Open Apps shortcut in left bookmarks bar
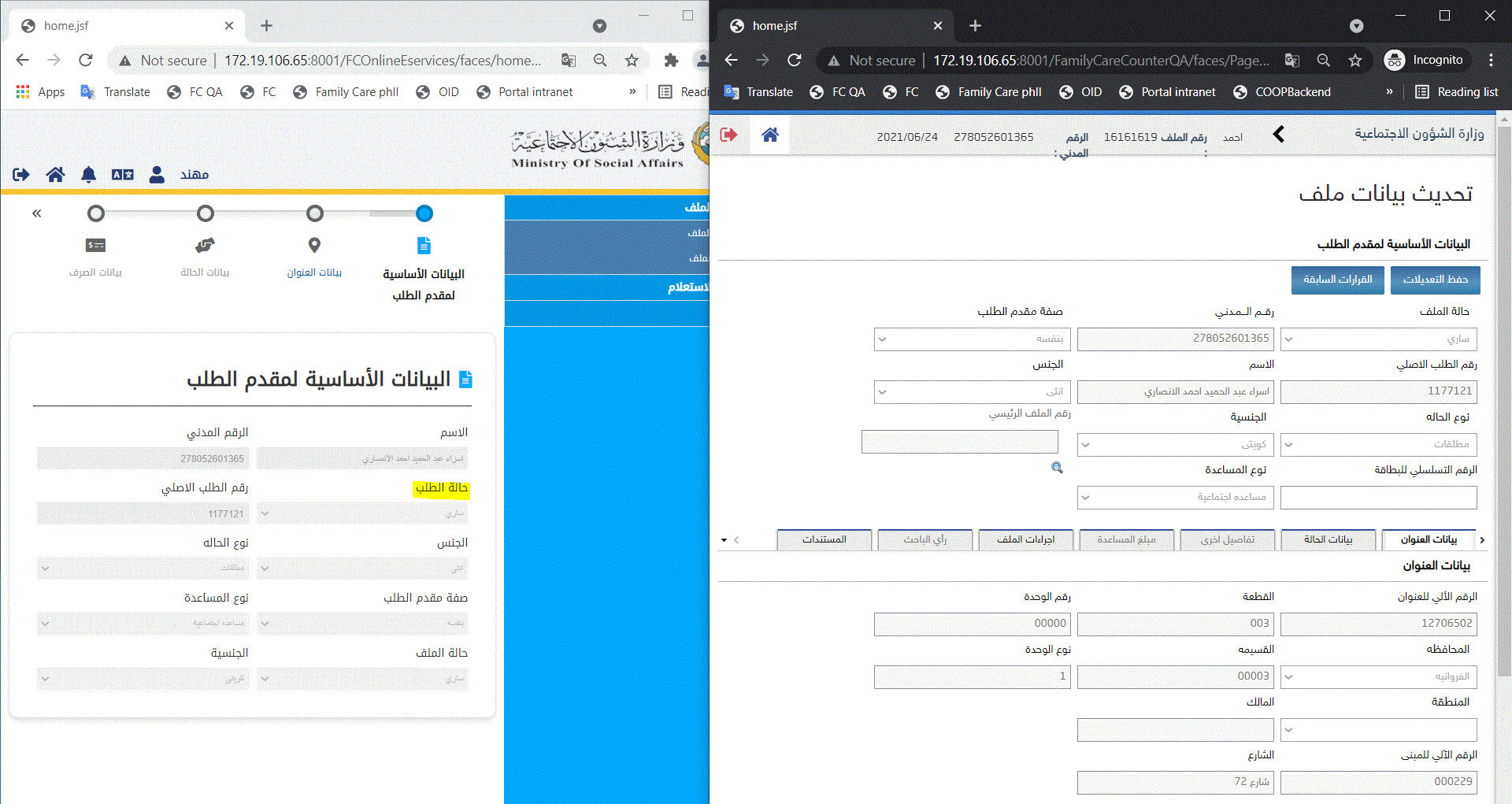Viewport: 1512px width, 804px height. 40,92
